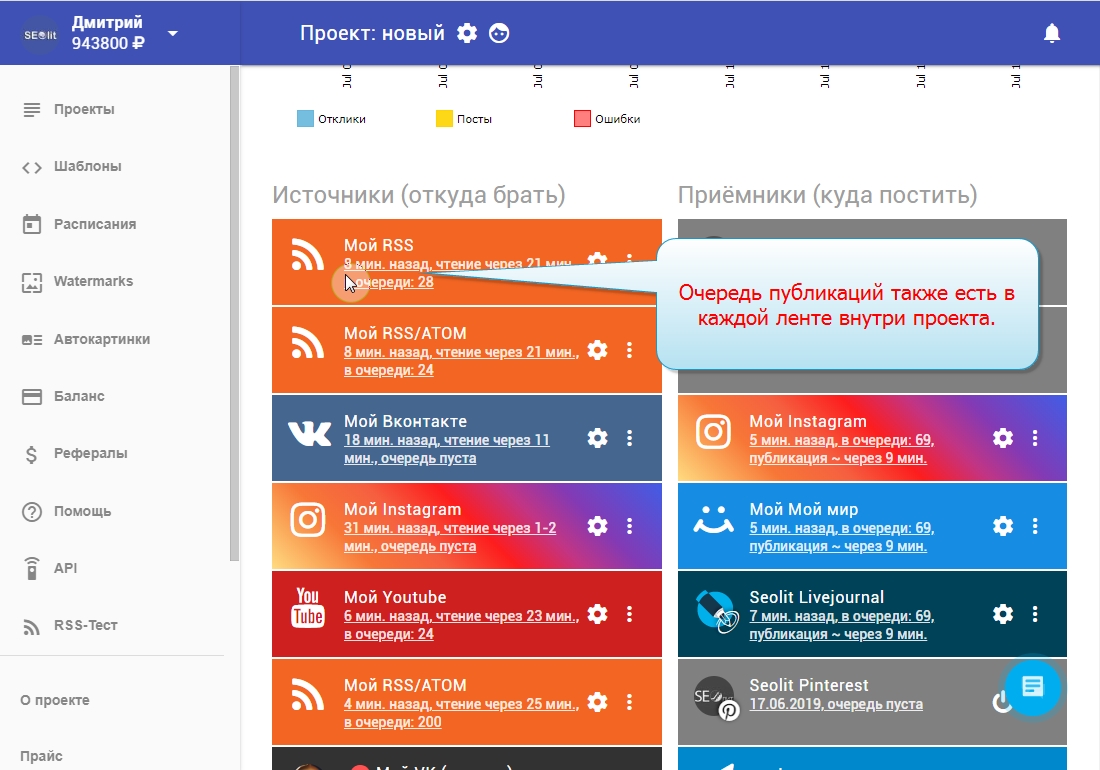The height and width of the screenshot is (770, 1100).
Task: Open settings gear for Seolit Livejournal receiver
Action: pyautogui.click(x=1002, y=614)
